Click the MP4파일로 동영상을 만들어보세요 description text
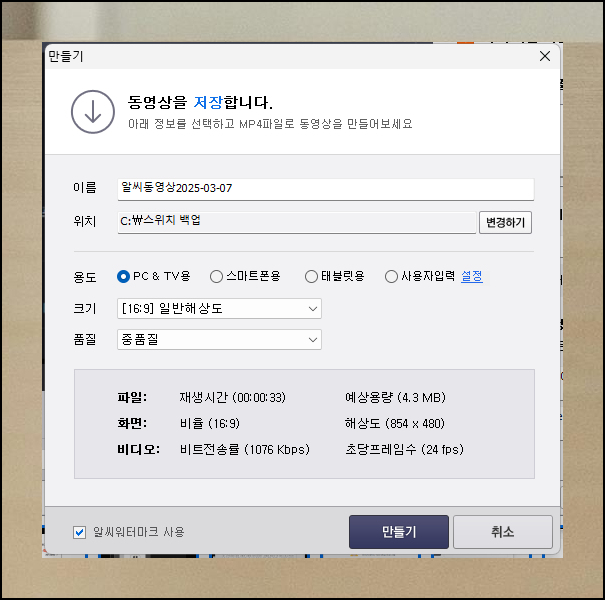605x600 pixels. (x=326, y=124)
